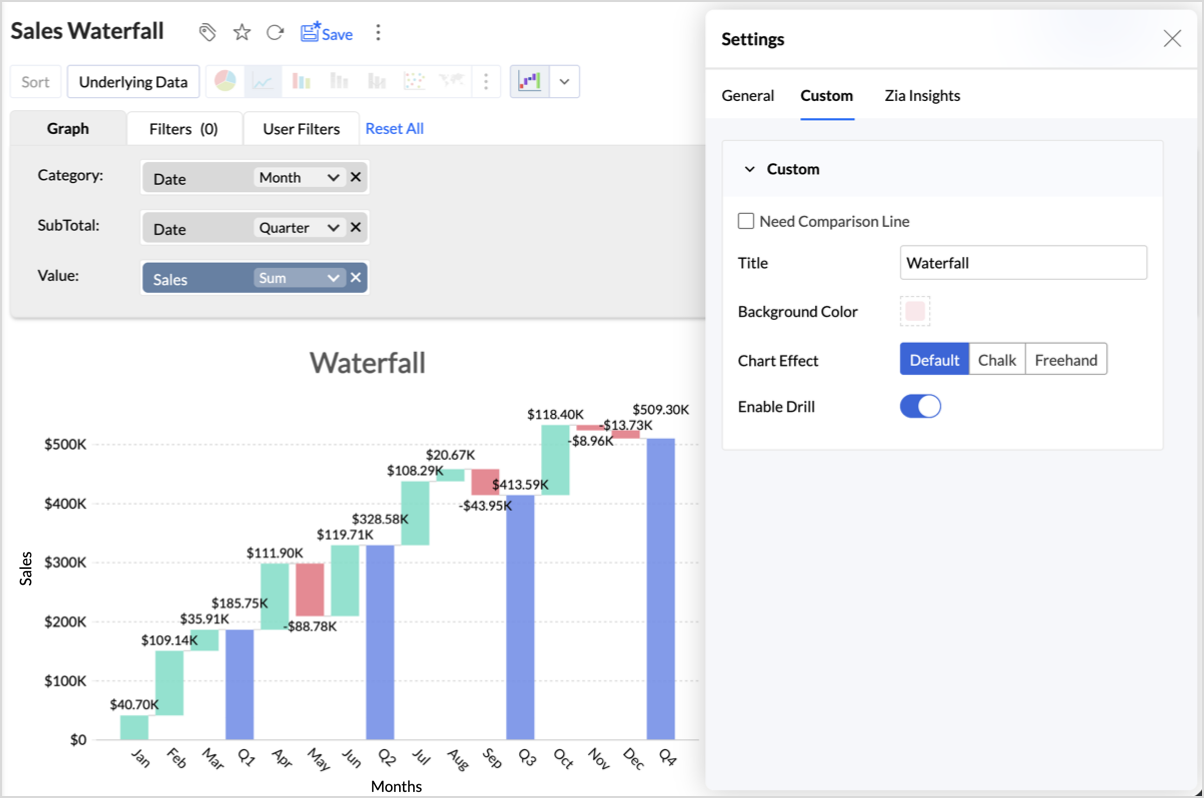Open the Quarter dropdown for SubTotal

[x=299, y=227]
